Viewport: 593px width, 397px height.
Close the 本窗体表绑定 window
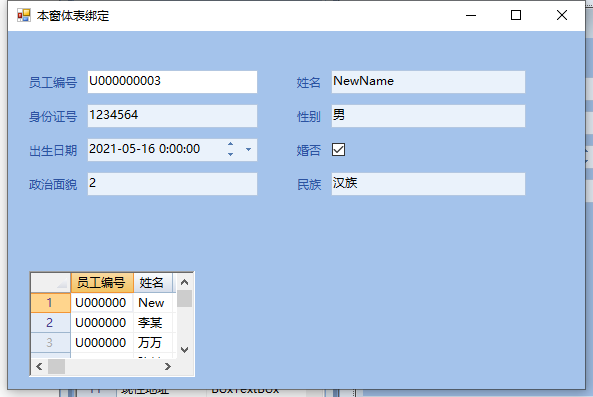point(562,16)
